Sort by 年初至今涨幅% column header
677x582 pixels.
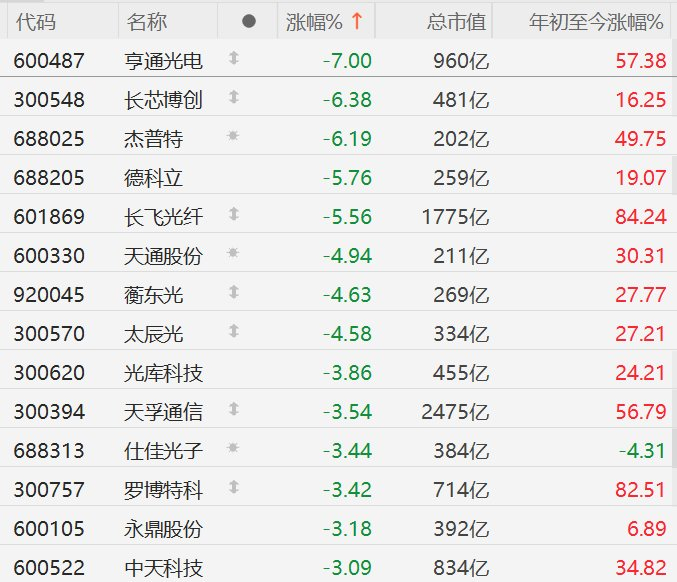click(x=596, y=22)
